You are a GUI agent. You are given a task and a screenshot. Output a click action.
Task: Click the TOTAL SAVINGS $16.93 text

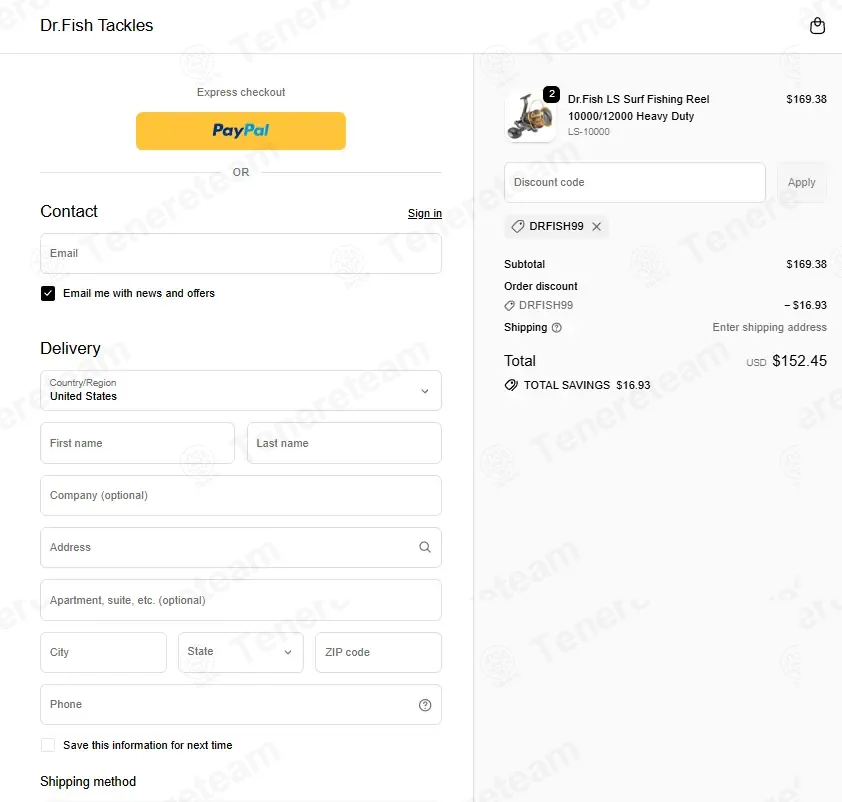coord(586,385)
